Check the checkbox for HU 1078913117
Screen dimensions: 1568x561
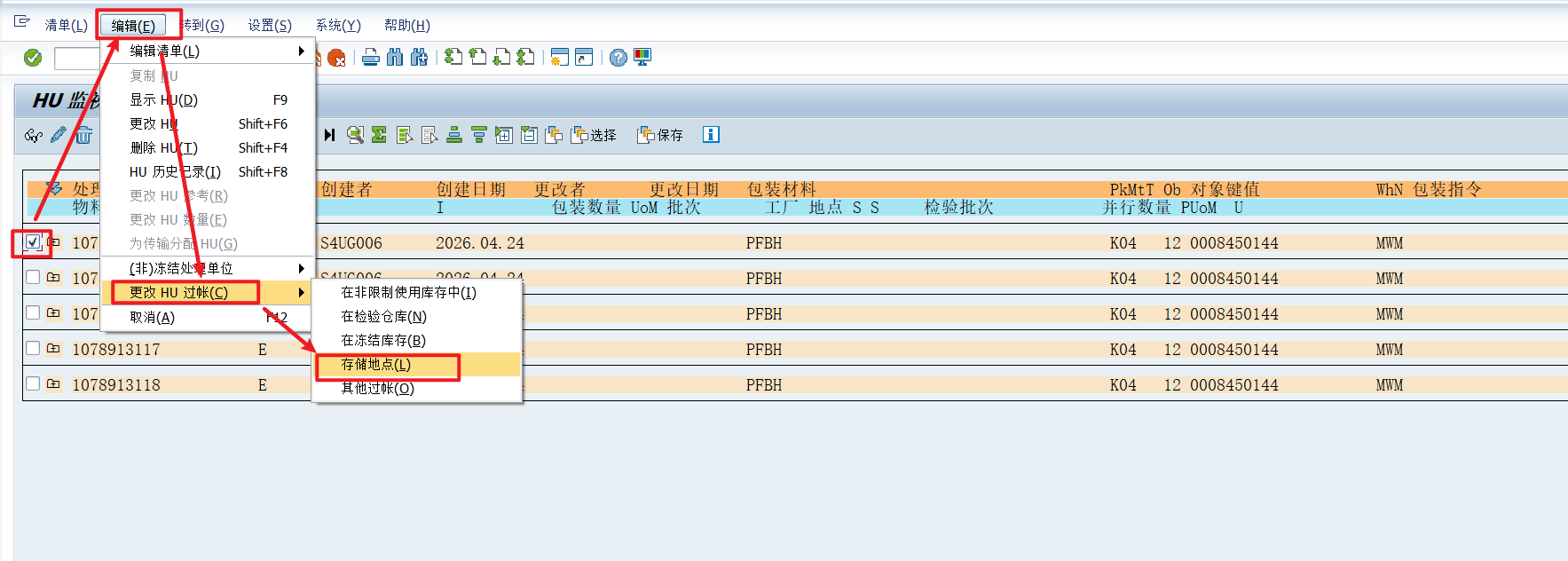click(x=33, y=349)
